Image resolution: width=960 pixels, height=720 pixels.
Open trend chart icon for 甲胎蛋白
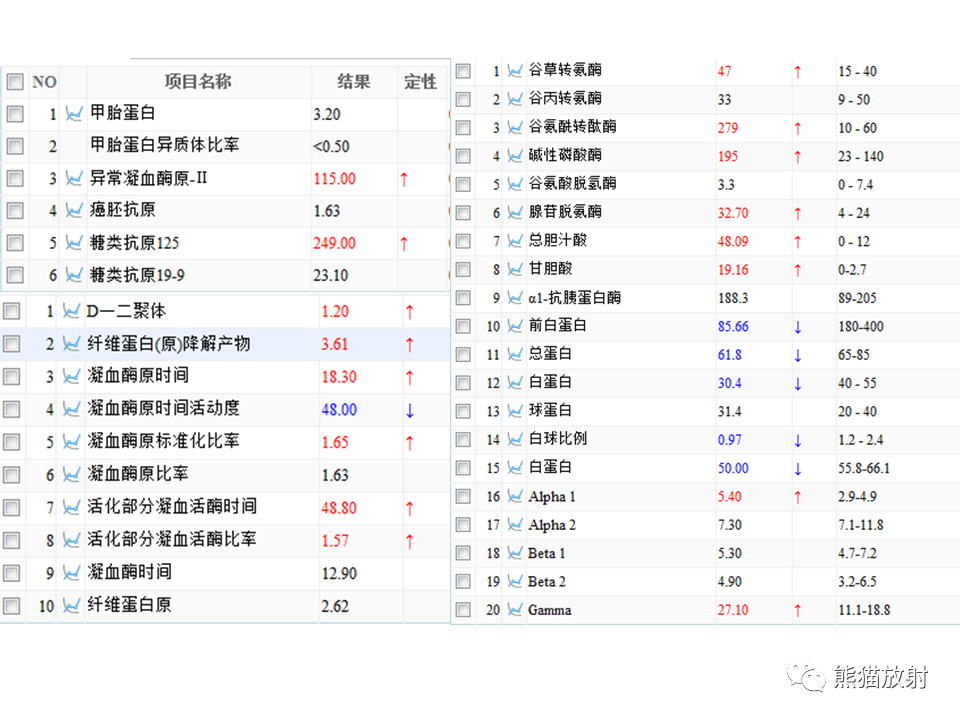[73, 114]
